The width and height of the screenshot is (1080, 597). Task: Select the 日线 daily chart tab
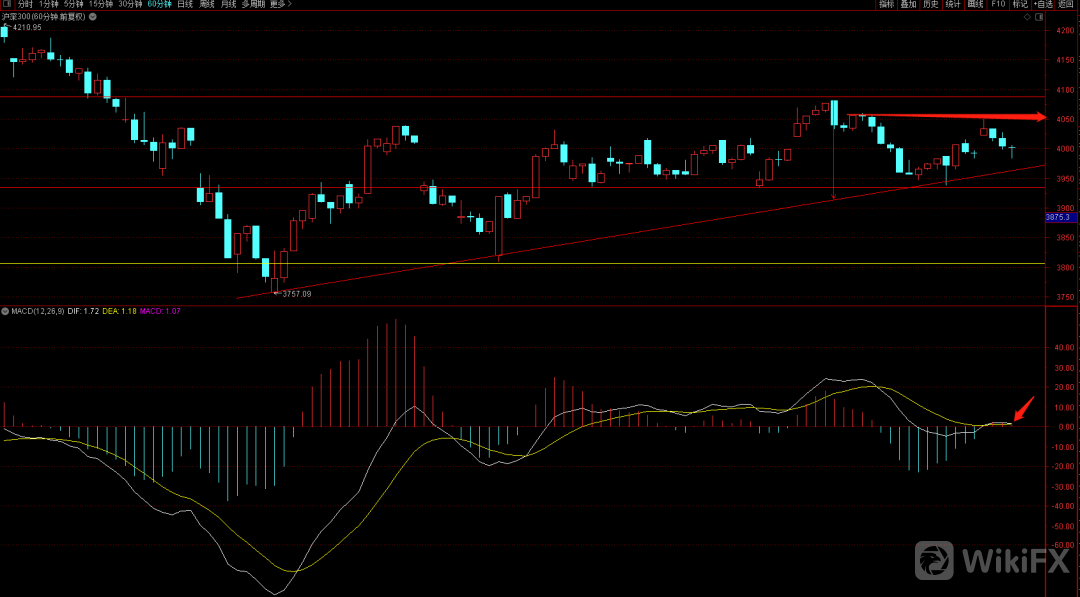185,5
